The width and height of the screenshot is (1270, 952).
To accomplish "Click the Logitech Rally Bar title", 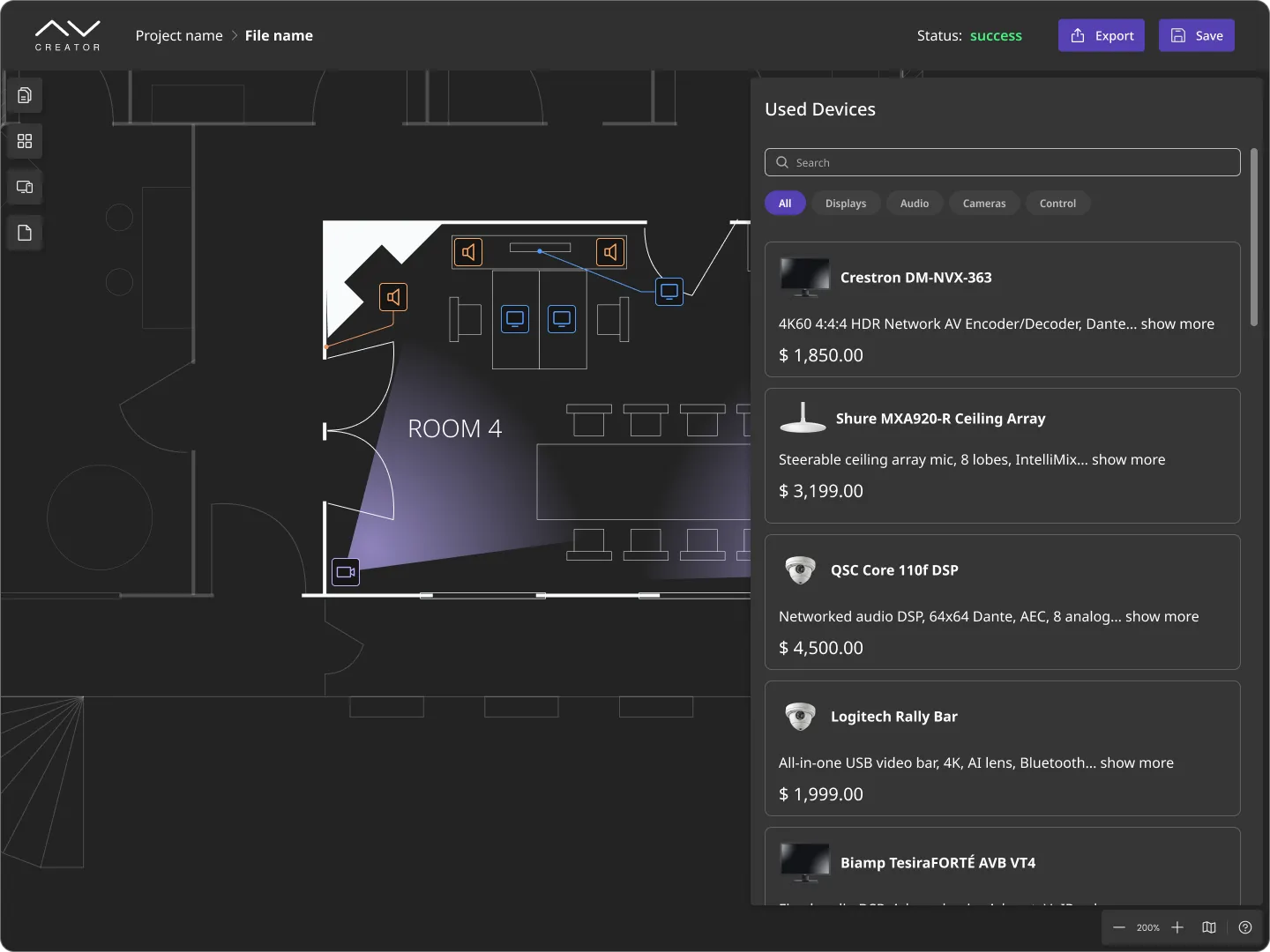I will tap(894, 717).
